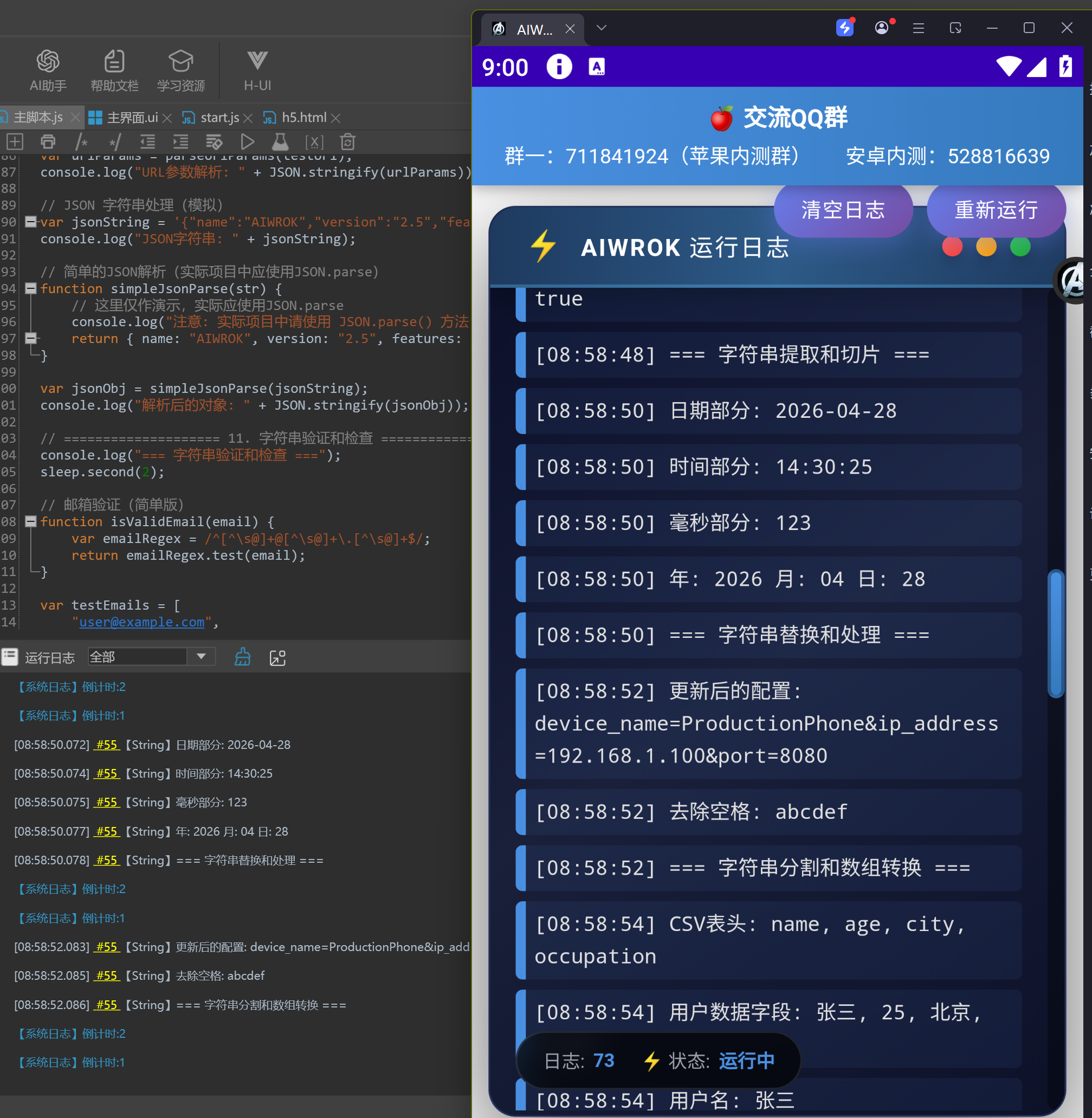Open 帮助文档 help documents

(x=114, y=70)
